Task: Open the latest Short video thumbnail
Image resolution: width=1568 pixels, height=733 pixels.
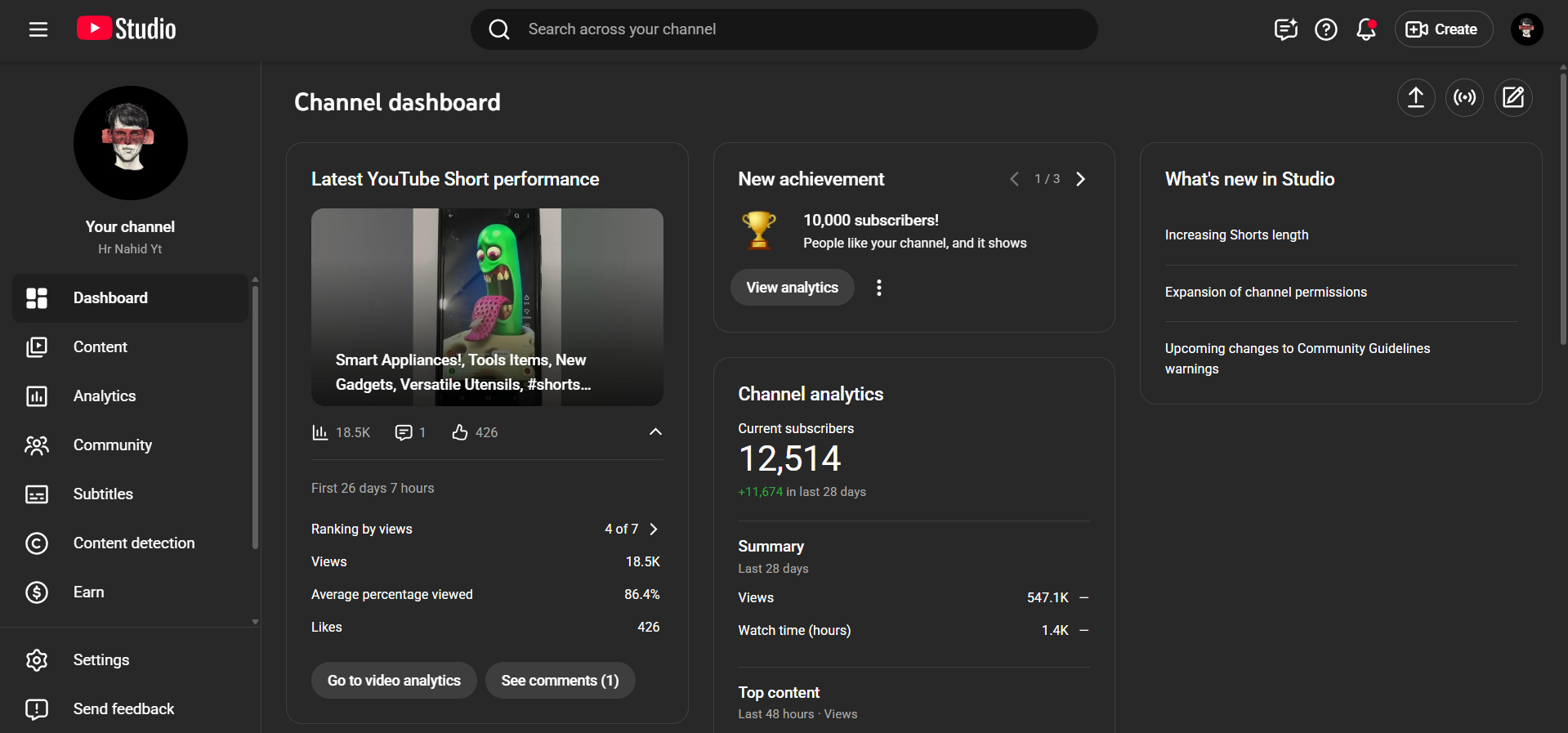Action: click(487, 306)
